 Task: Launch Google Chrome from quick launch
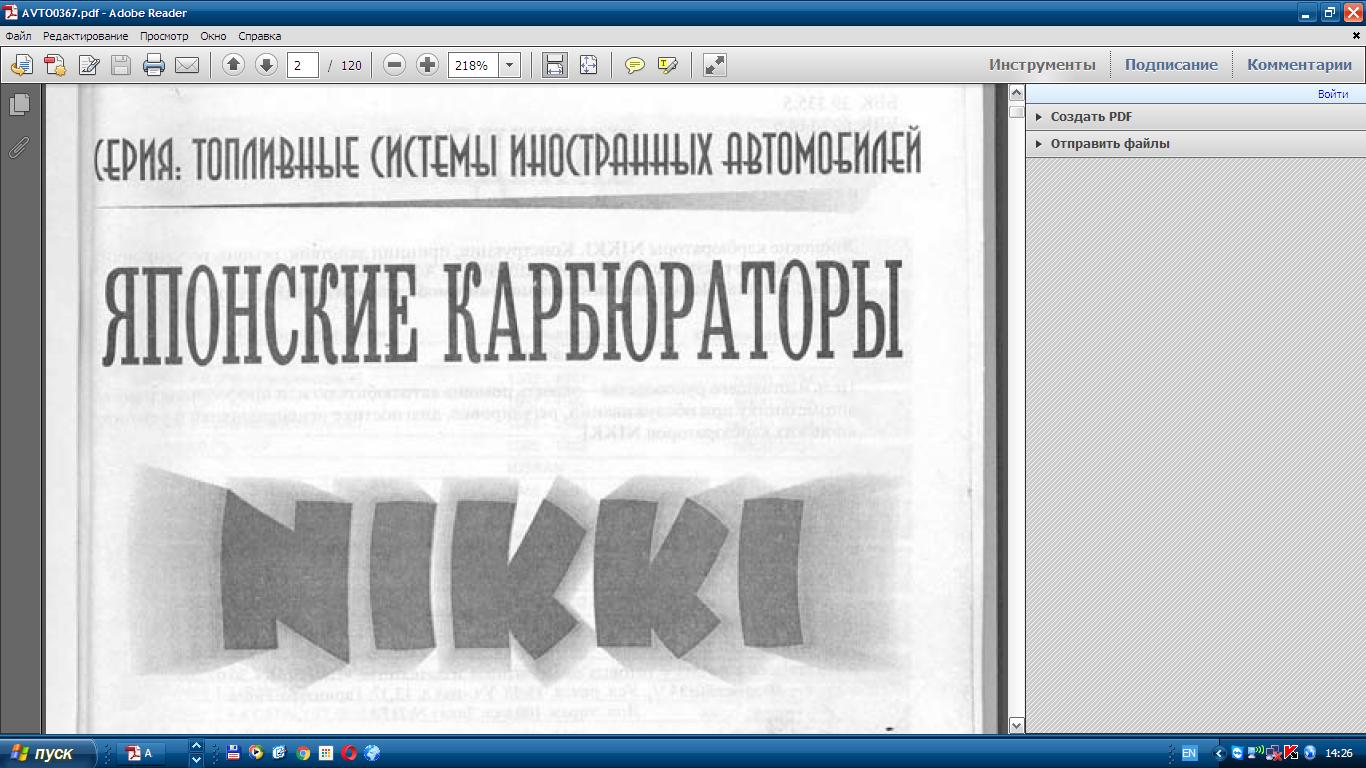(303, 753)
